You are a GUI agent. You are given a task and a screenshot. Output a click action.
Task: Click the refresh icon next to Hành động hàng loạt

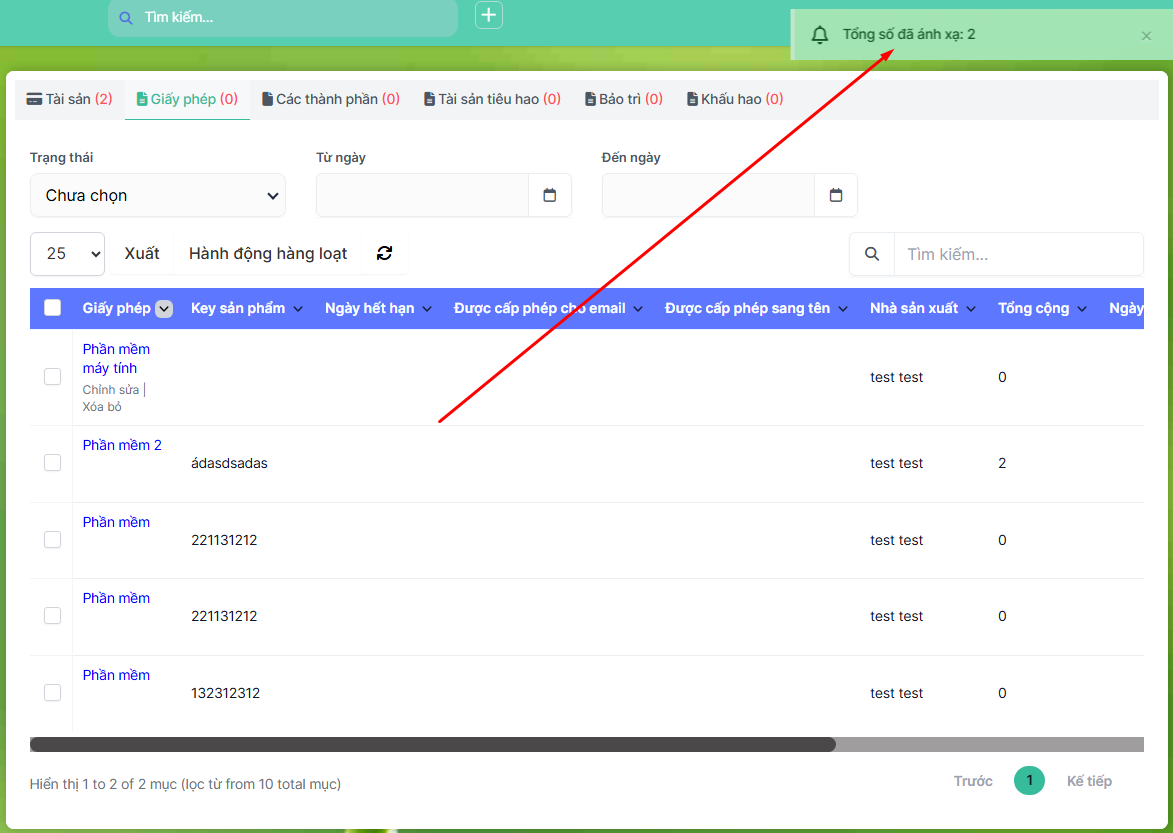click(x=384, y=254)
